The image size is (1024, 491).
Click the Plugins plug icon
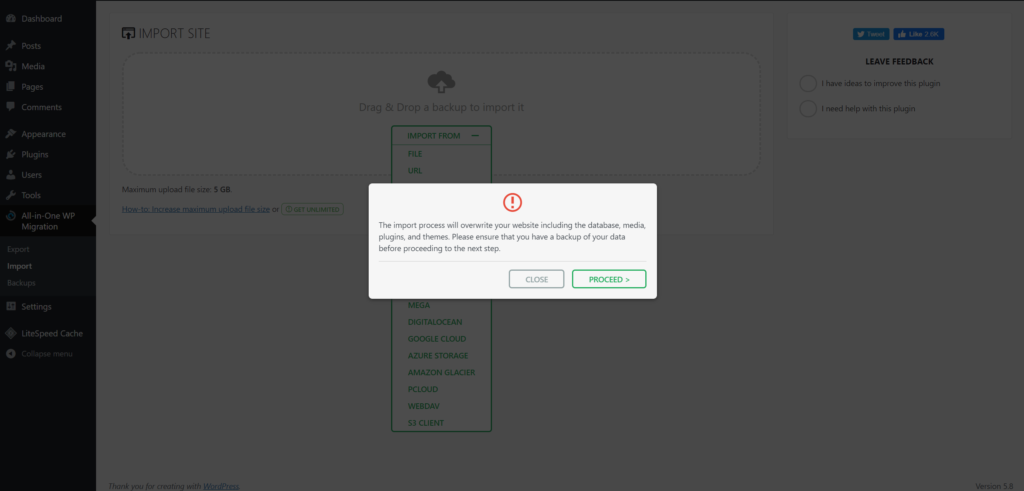point(10,155)
